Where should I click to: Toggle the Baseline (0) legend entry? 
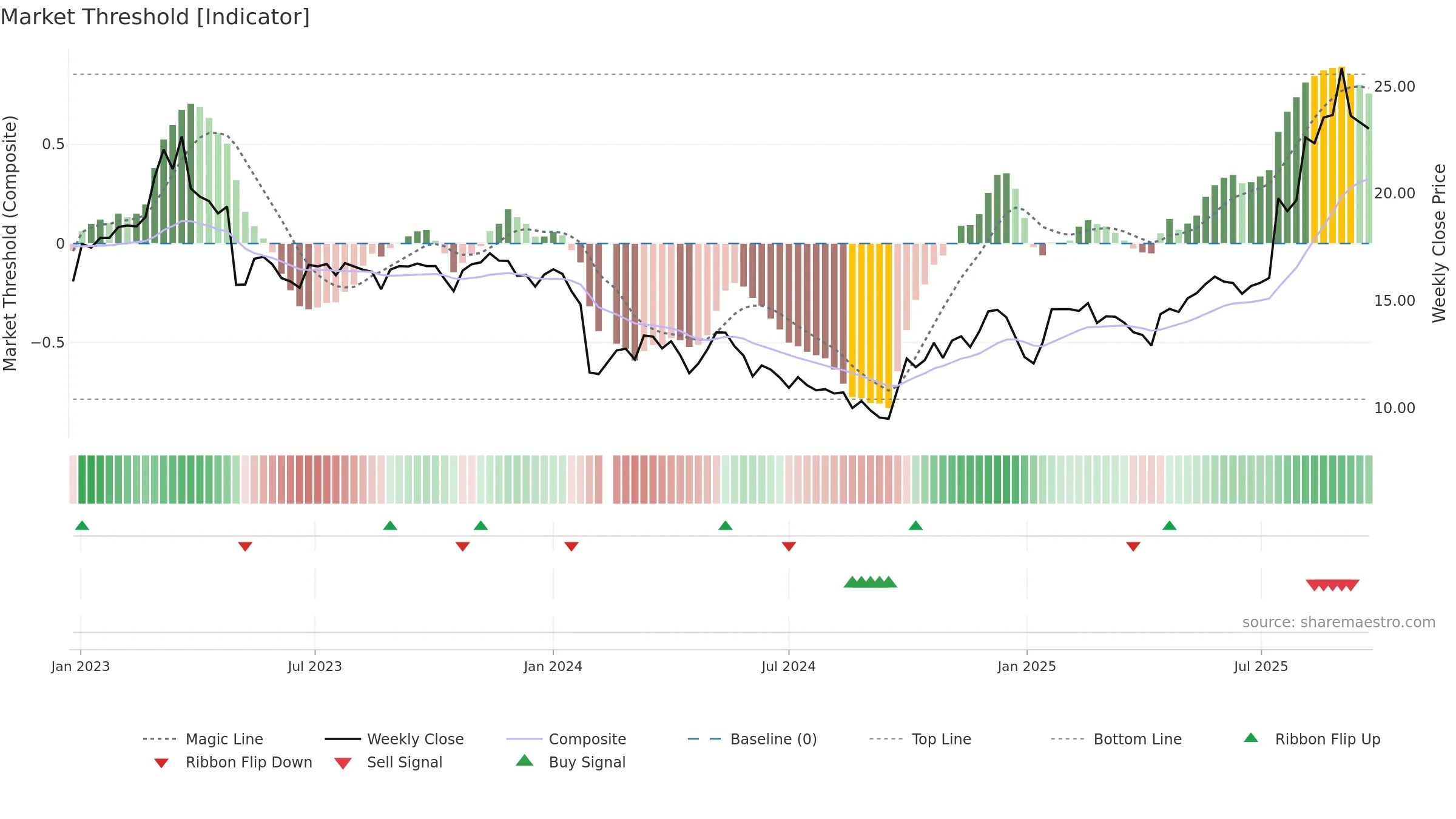click(x=752, y=739)
